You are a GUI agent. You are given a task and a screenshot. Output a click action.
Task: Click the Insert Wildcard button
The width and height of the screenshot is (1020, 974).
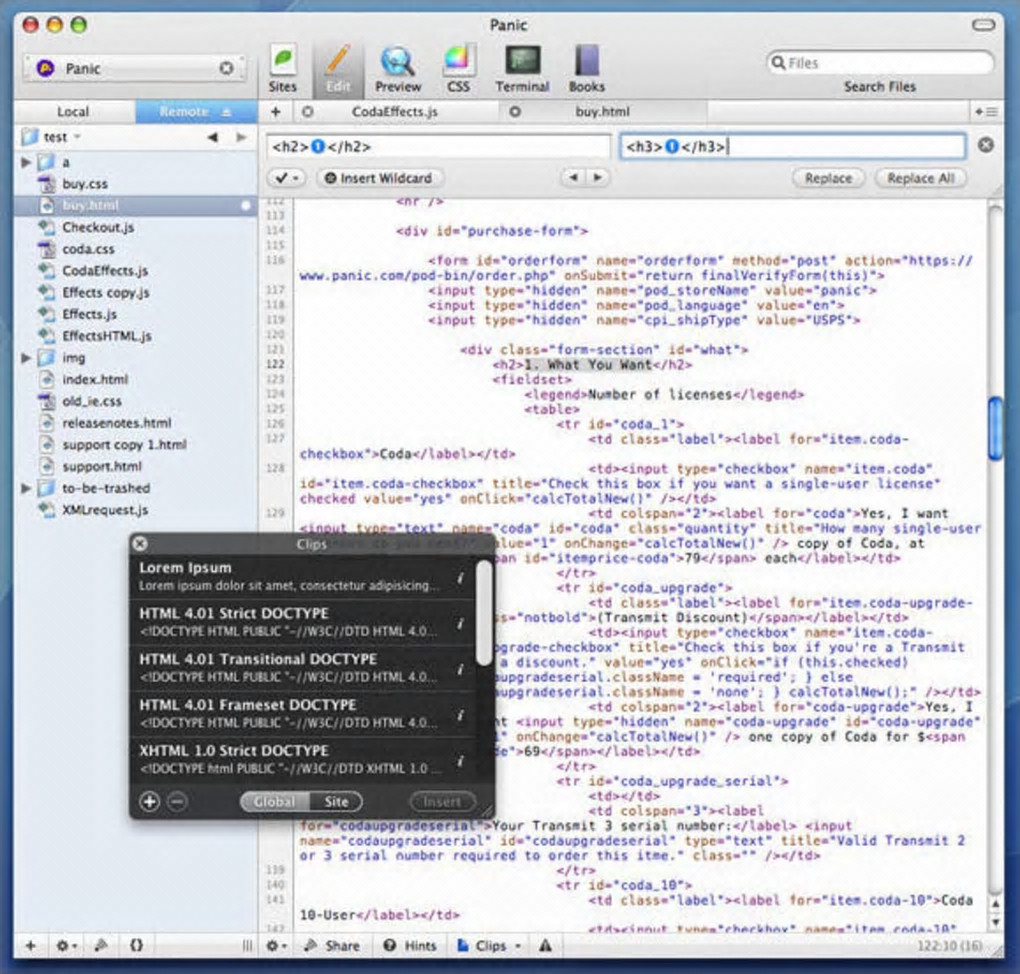point(378,178)
